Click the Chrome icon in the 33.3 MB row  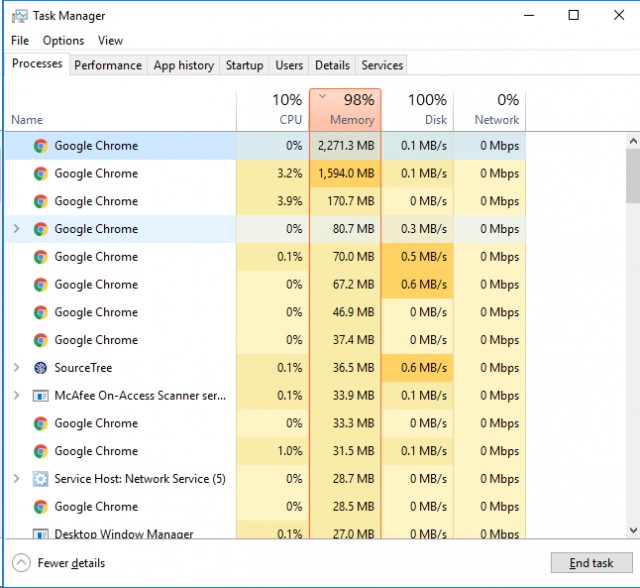click(x=40, y=424)
